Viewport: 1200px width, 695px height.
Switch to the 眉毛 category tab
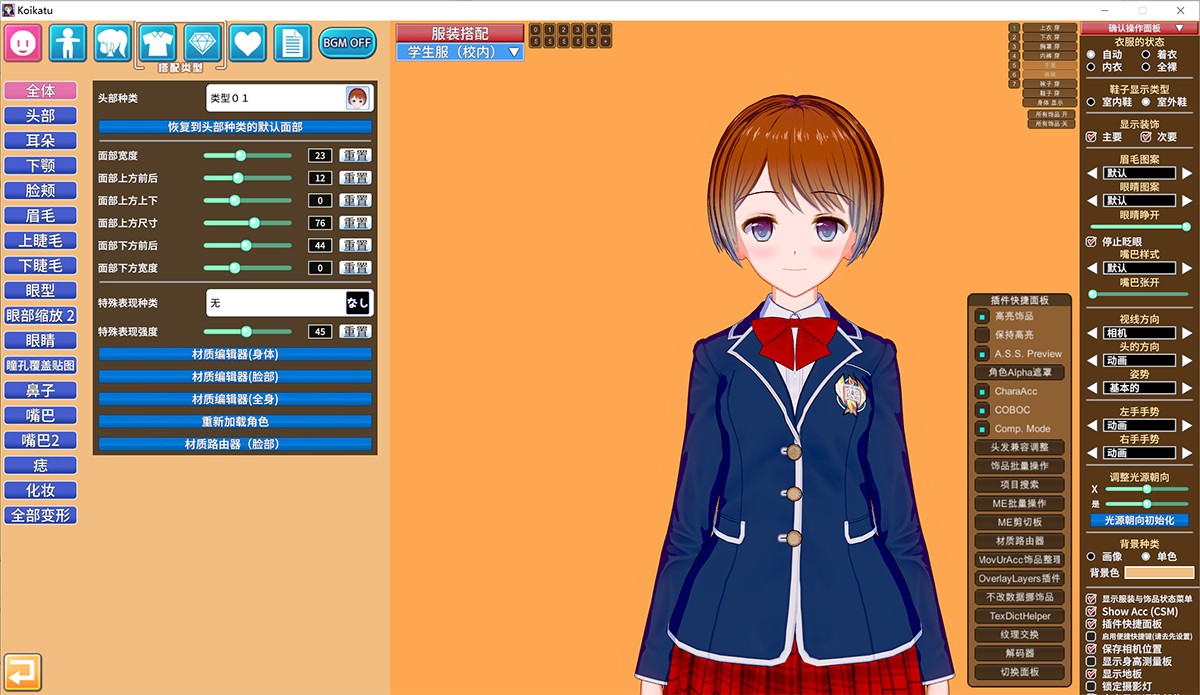tap(40, 215)
